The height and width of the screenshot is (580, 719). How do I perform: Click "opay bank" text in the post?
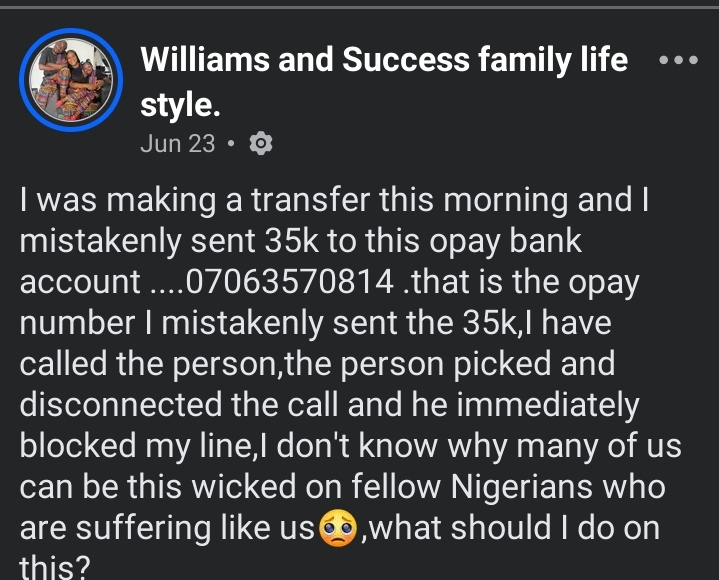pyautogui.click(x=505, y=241)
